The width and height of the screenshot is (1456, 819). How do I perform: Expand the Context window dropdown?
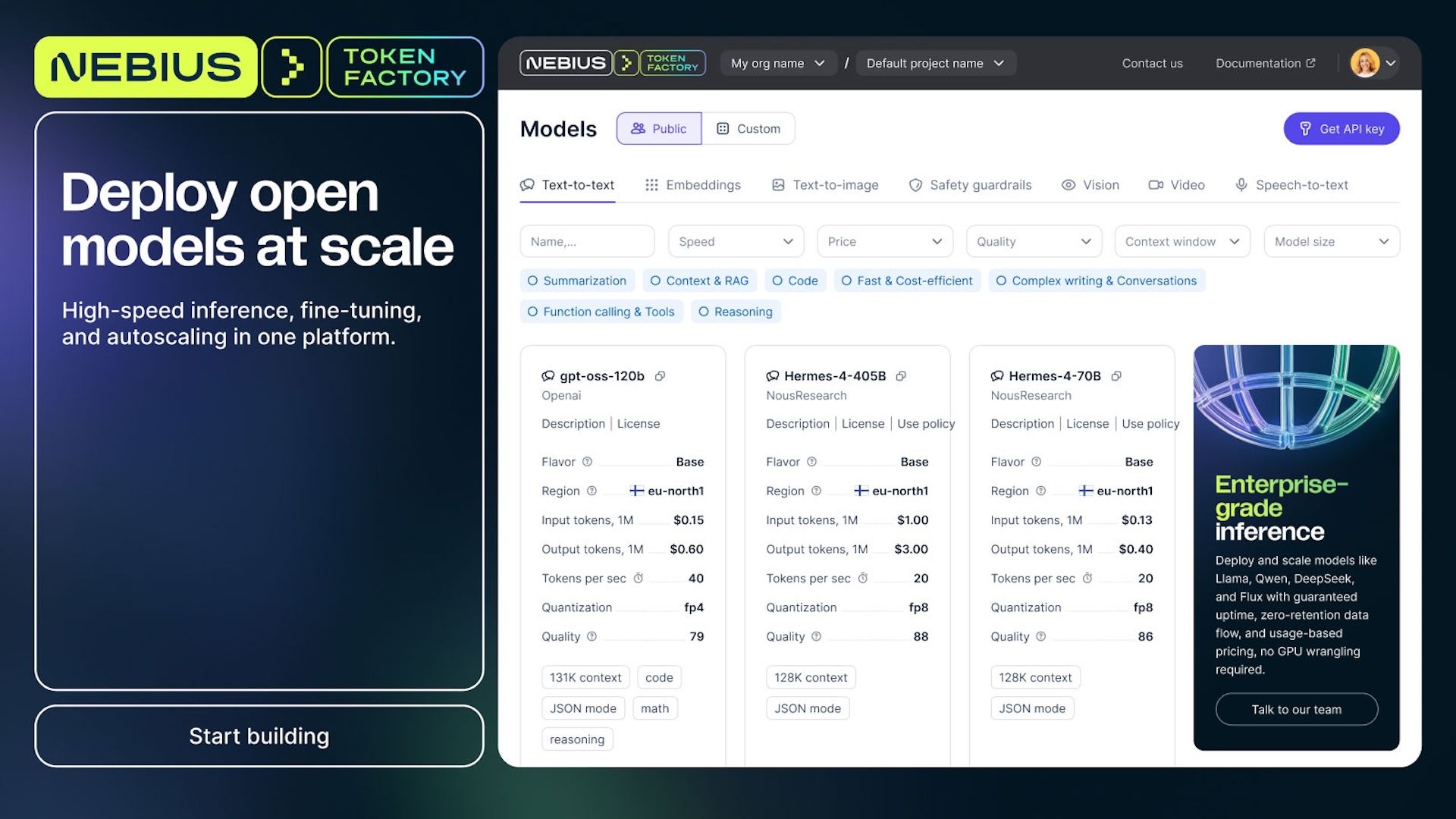[x=1181, y=242]
